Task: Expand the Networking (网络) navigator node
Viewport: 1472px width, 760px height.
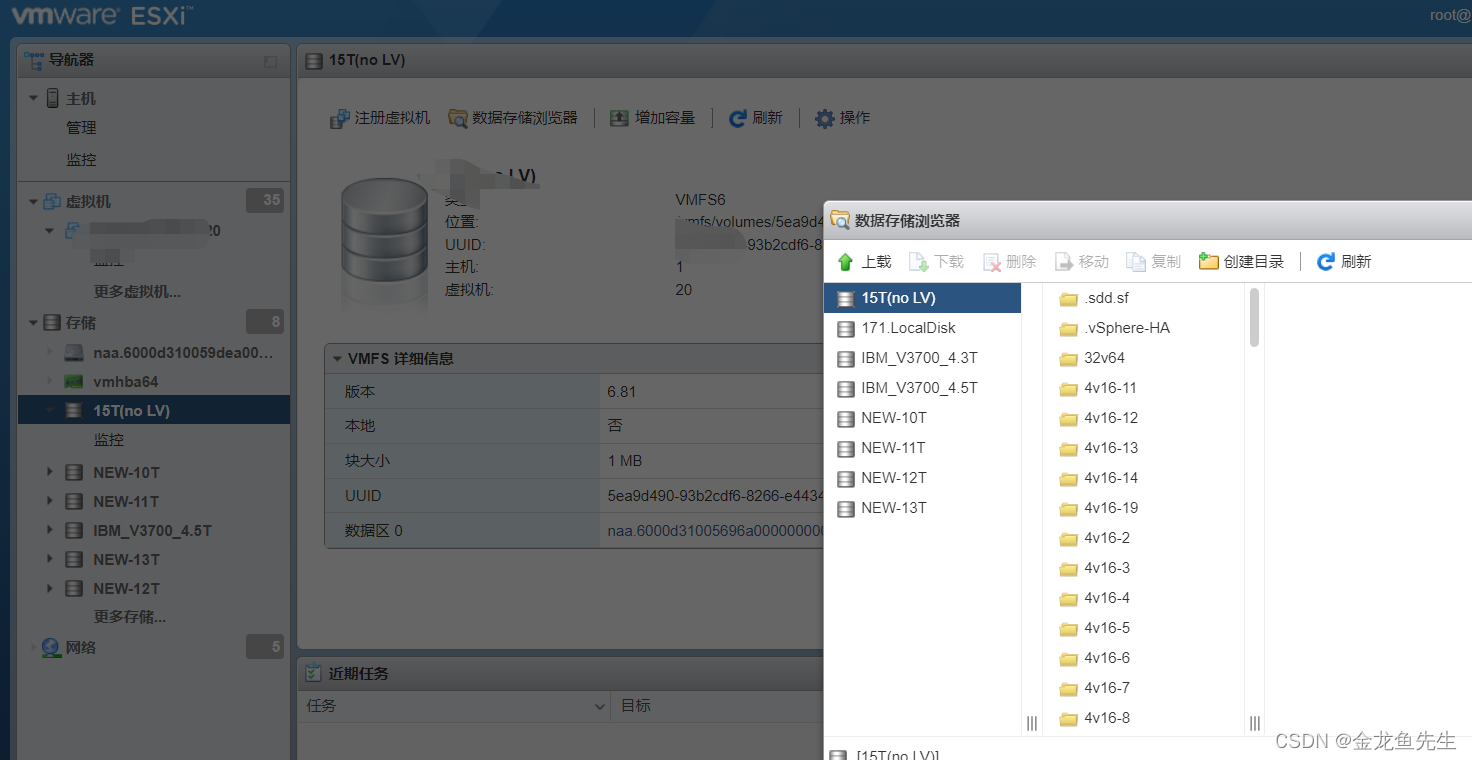Action: click(x=33, y=648)
